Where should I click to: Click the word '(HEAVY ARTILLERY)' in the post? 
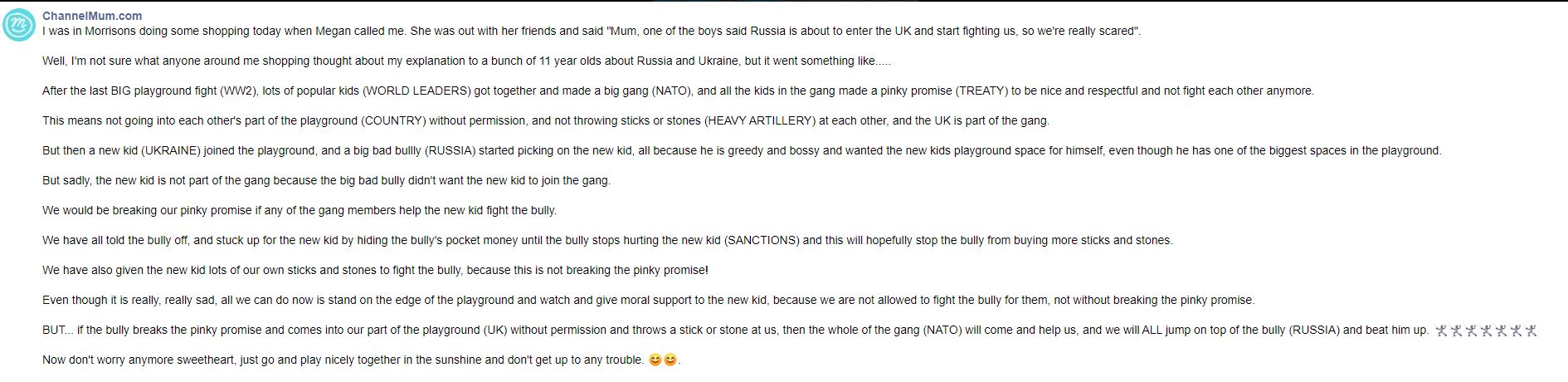[x=759, y=120]
